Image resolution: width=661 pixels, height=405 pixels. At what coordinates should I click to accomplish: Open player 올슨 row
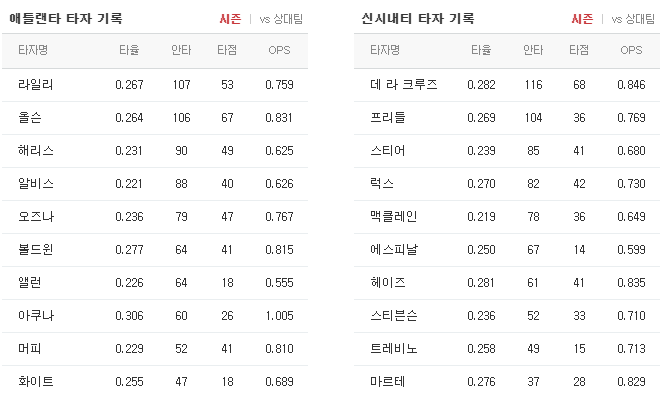tap(155, 118)
